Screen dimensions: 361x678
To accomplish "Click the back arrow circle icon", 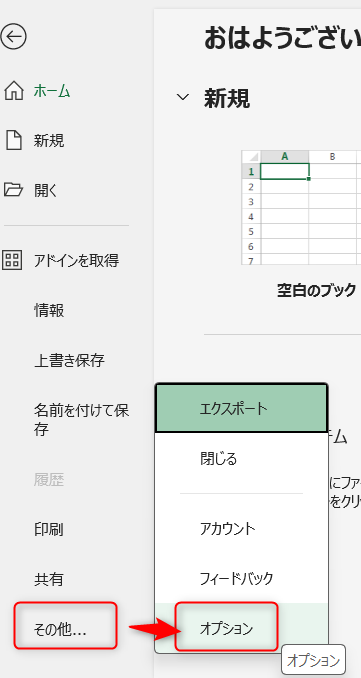I will click(13, 36).
